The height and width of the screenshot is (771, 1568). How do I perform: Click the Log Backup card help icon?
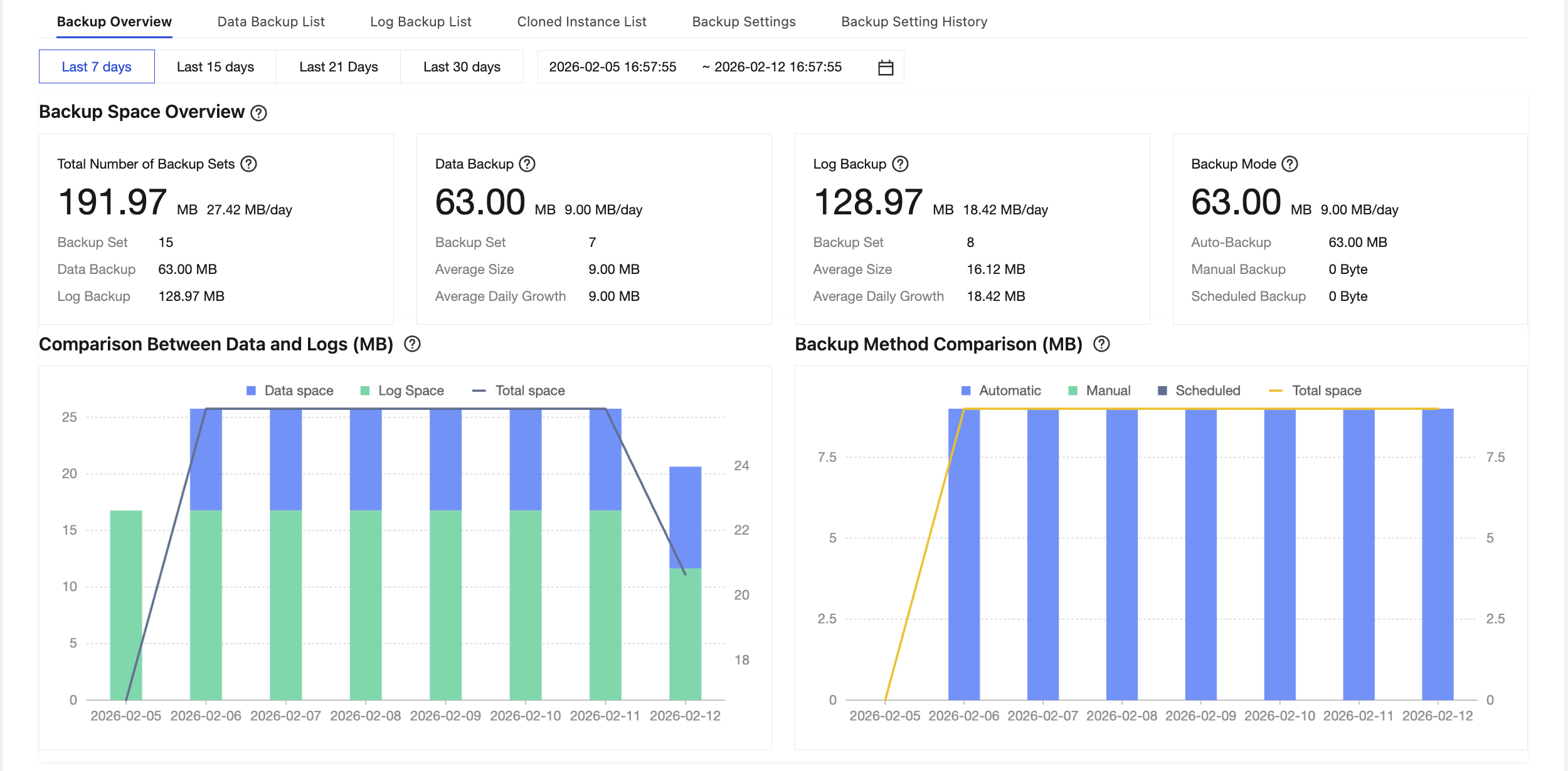(900, 164)
